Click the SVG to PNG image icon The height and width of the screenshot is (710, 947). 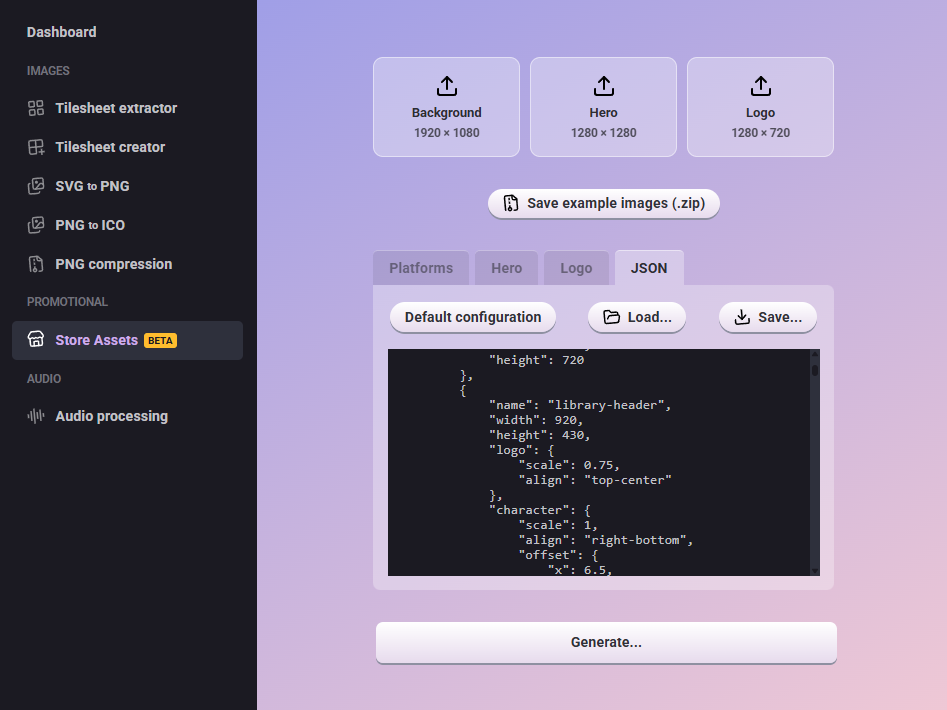click(x=36, y=186)
